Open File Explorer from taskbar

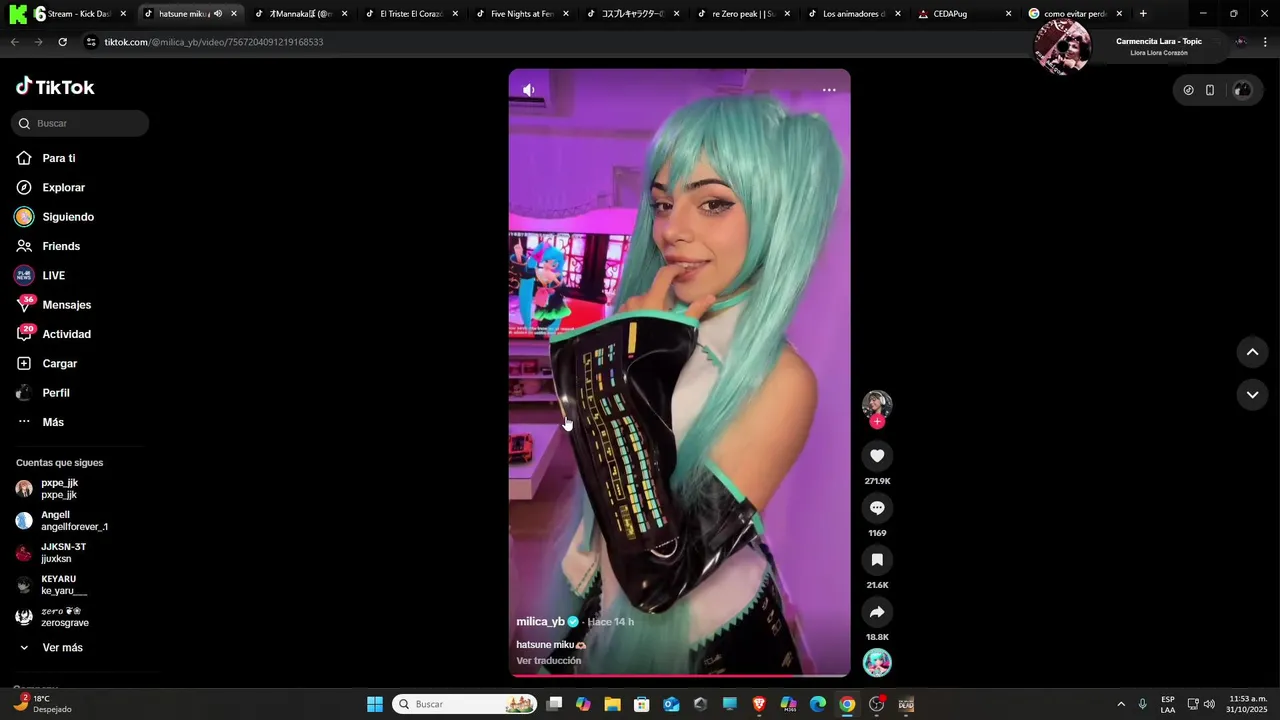612,704
